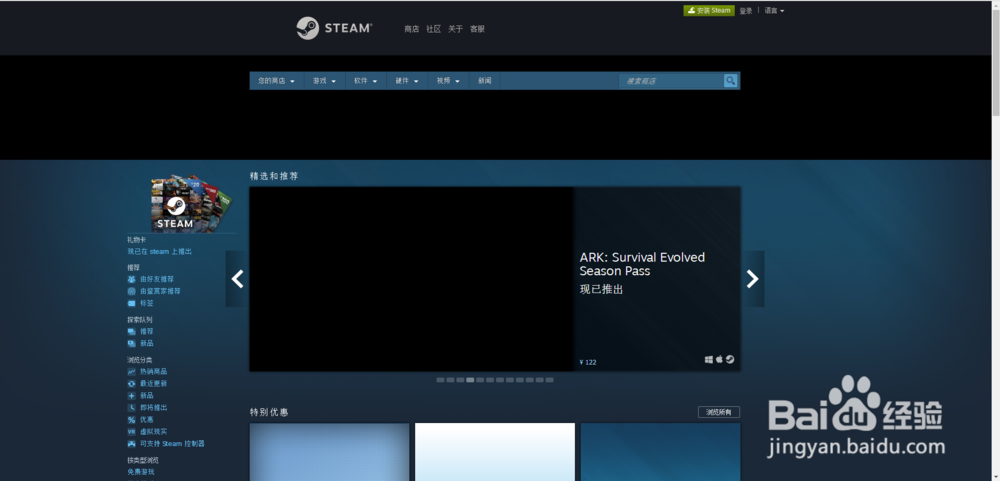Expand the 视频 dropdown menu
1000x481 pixels.
448,81
